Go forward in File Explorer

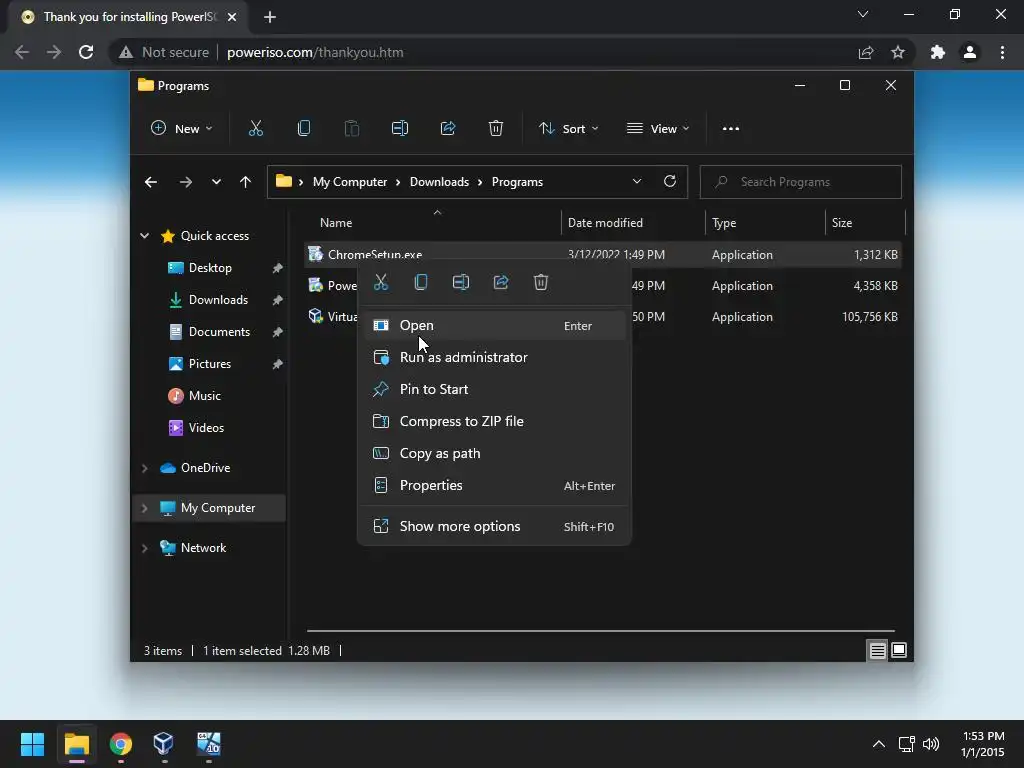tap(185, 182)
